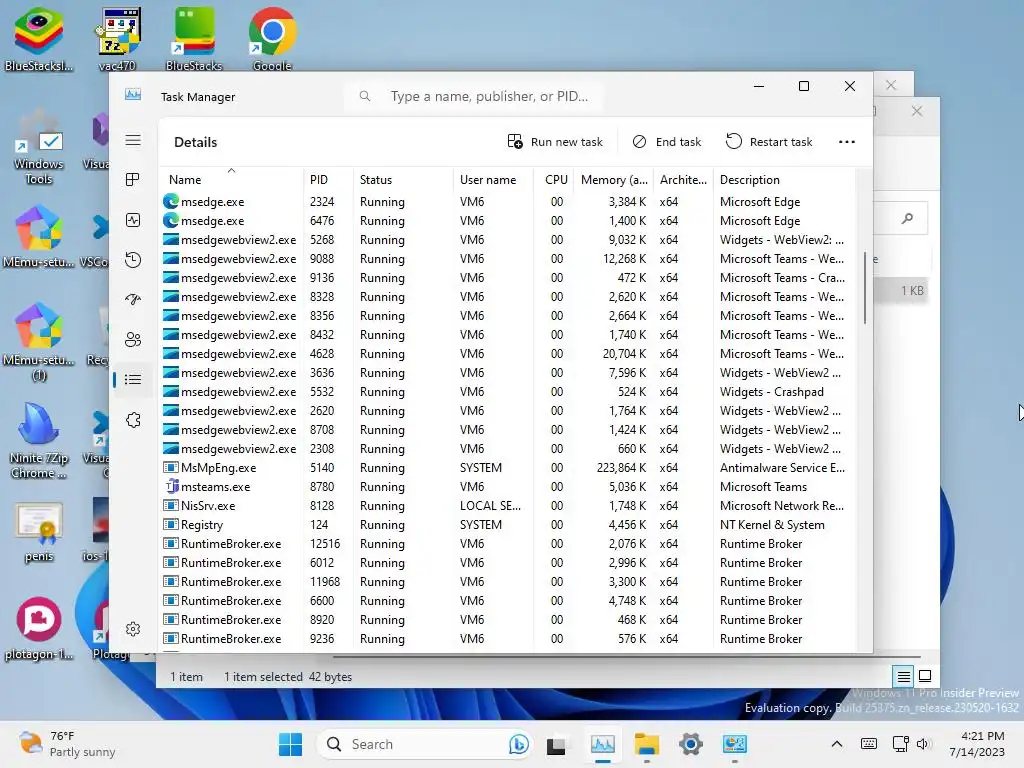Open the more options ellipsis menu
The width and height of the screenshot is (1024, 768).
[846, 142]
